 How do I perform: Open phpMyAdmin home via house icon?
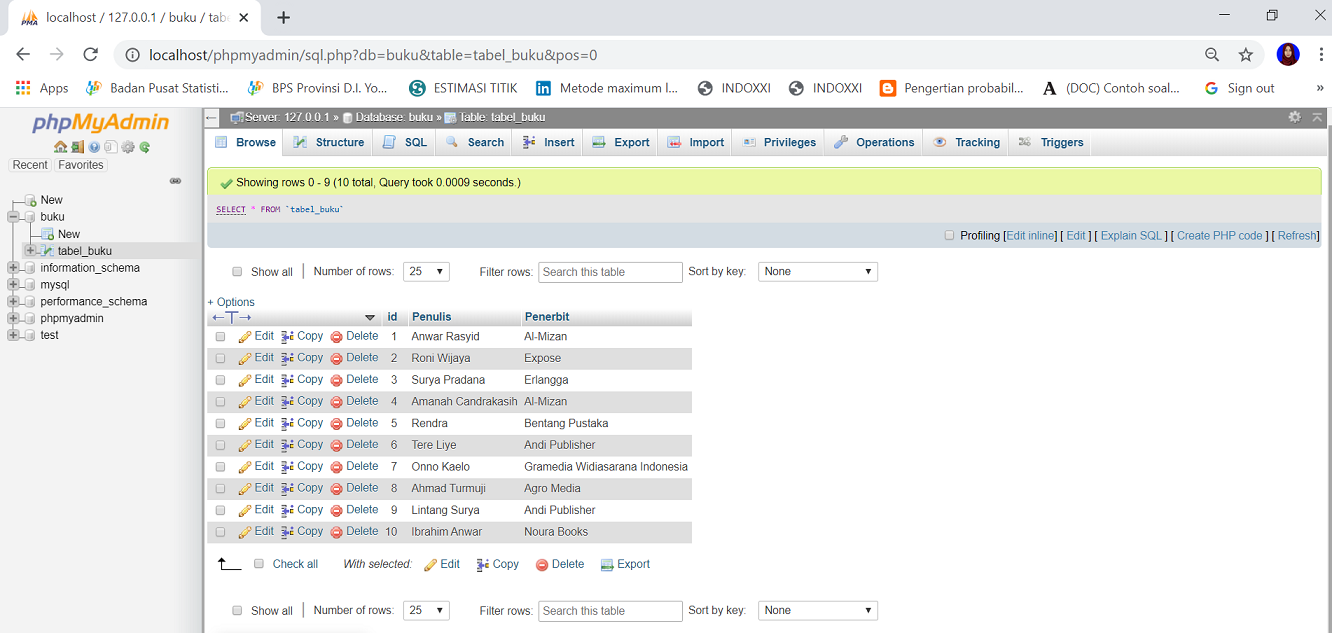point(60,147)
